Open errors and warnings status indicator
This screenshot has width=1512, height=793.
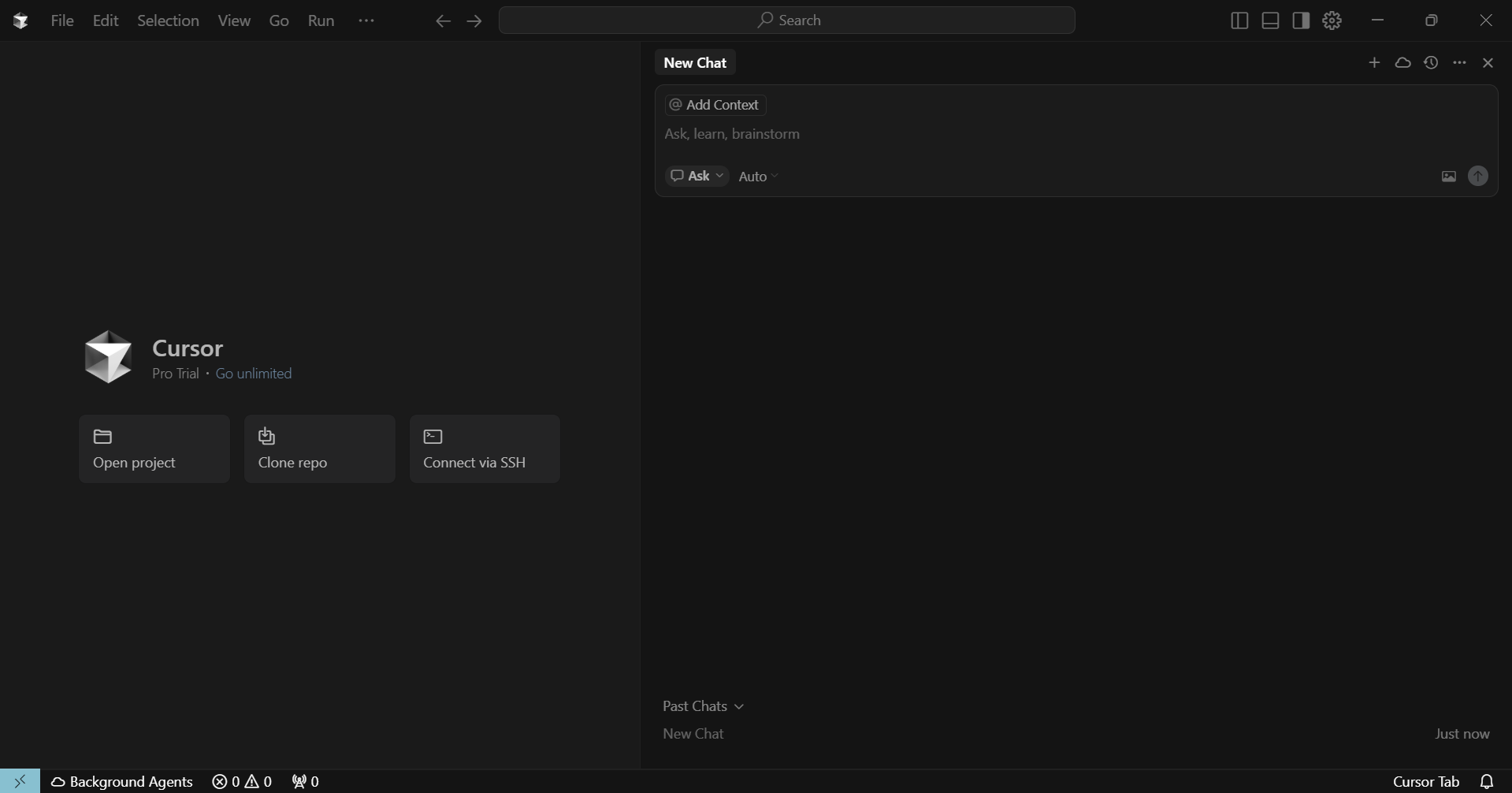pyautogui.click(x=242, y=781)
